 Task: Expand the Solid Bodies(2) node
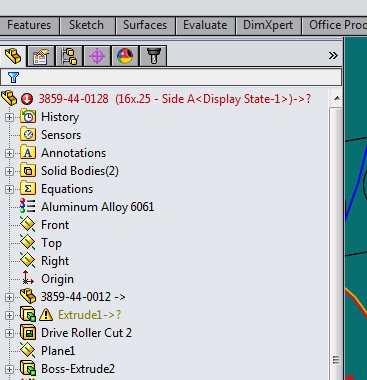coord(9,171)
